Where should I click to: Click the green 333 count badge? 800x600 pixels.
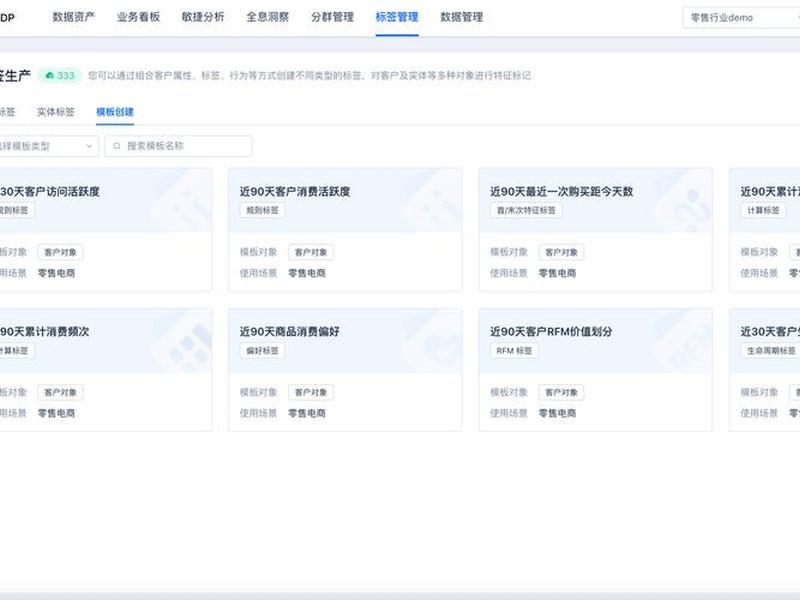pos(60,76)
